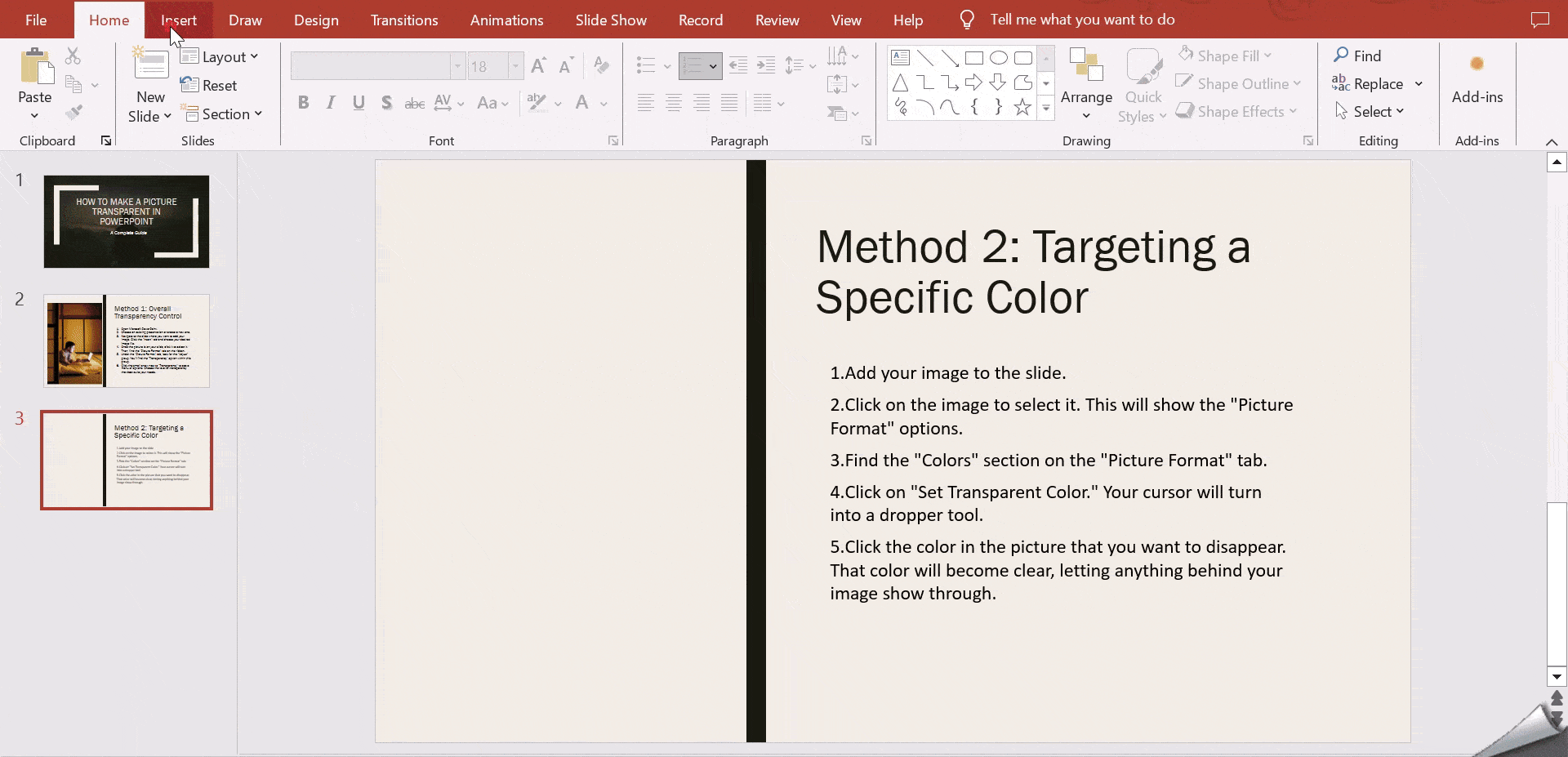
Task: Open the Section dropdown menu
Action: 222,114
